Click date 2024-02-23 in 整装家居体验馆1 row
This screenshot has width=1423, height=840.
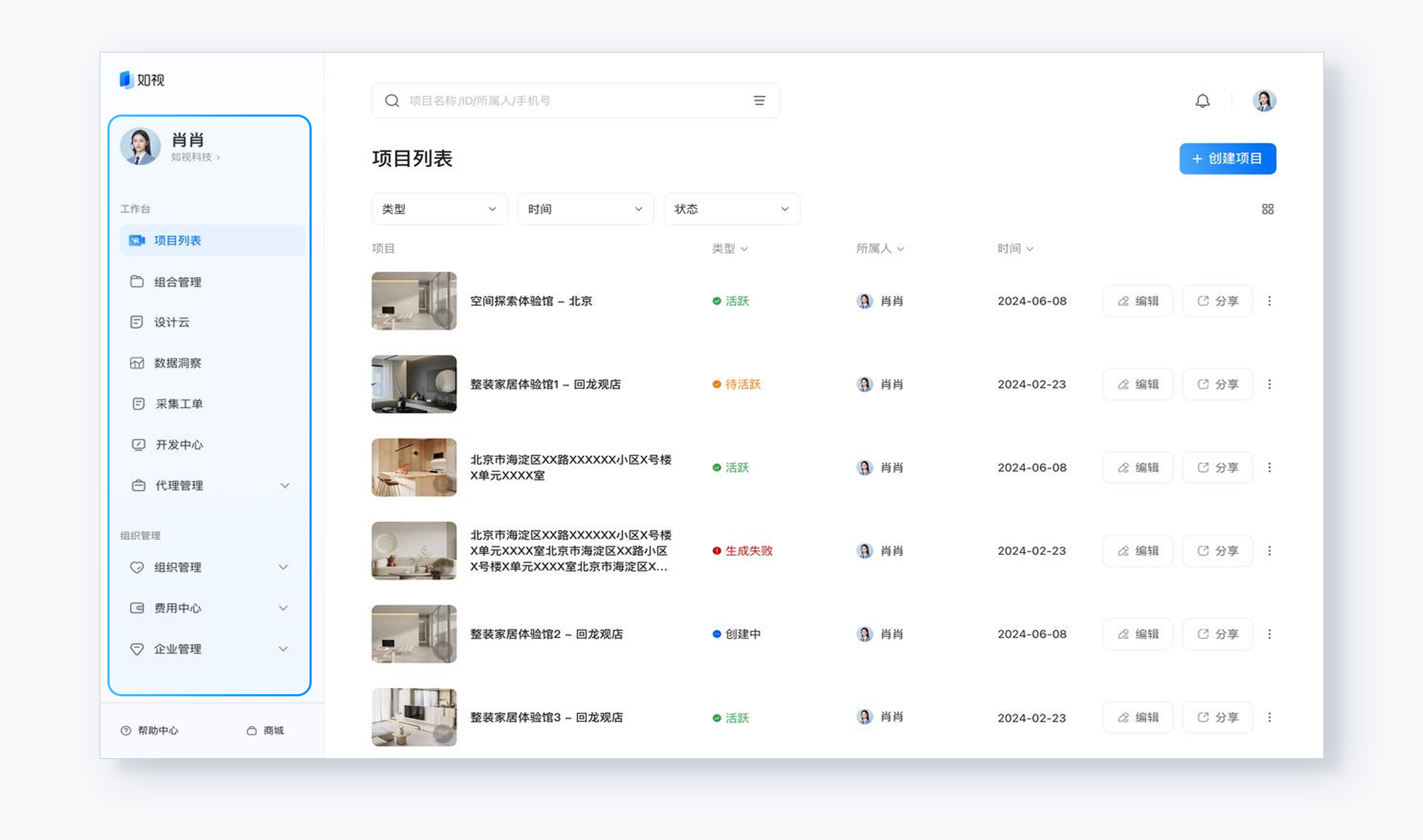[x=1032, y=384]
